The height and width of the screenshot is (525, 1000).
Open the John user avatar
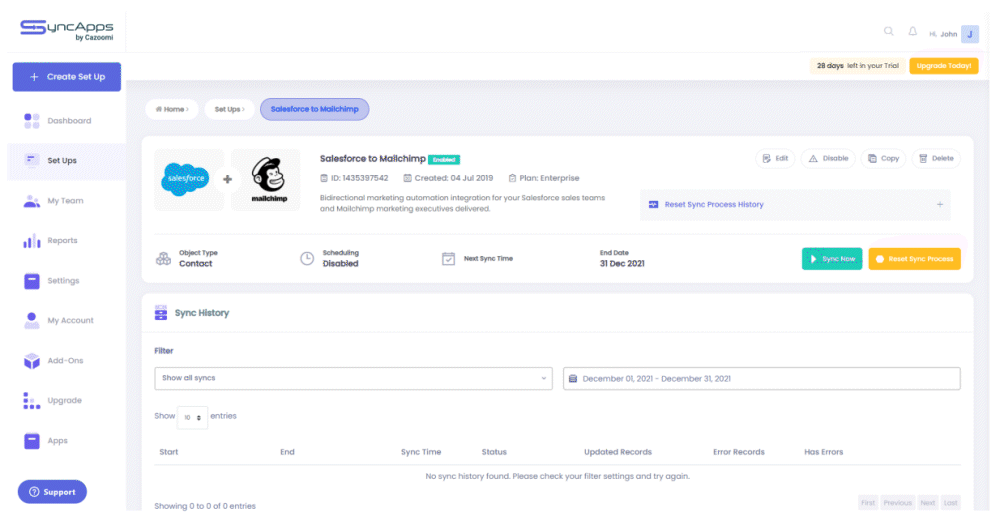[x=969, y=34]
